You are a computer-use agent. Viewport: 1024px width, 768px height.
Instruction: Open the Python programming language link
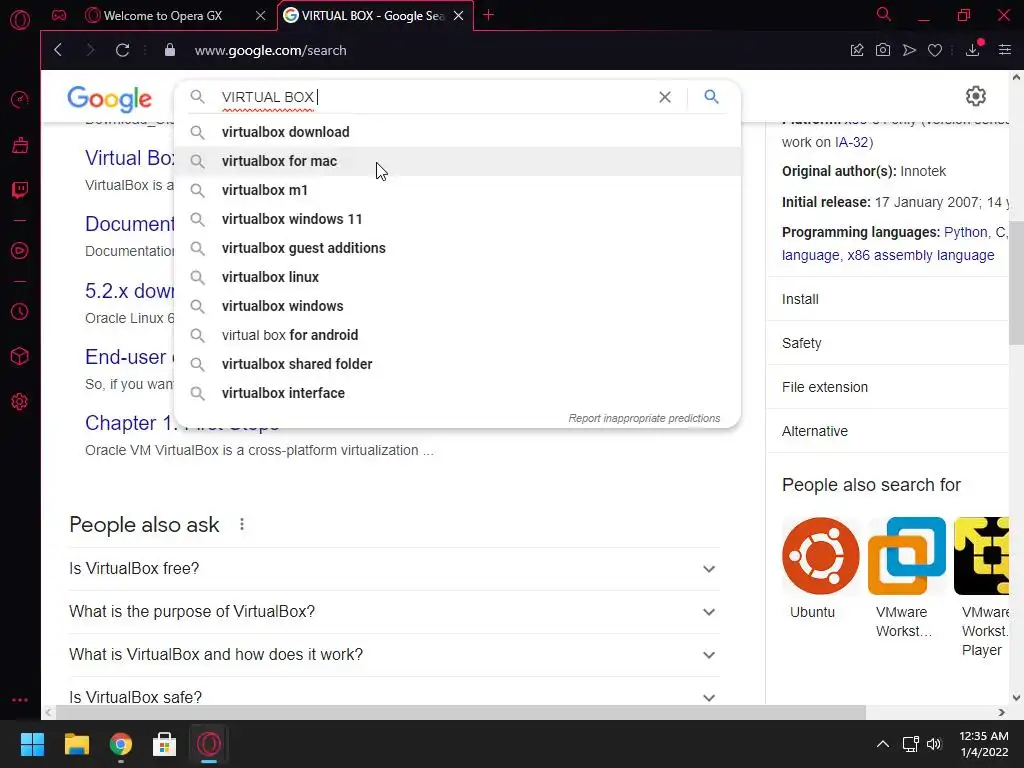pyautogui.click(x=966, y=232)
